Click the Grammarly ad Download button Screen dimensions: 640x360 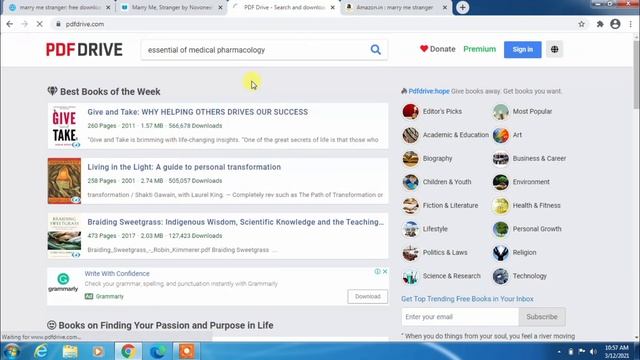click(x=367, y=296)
